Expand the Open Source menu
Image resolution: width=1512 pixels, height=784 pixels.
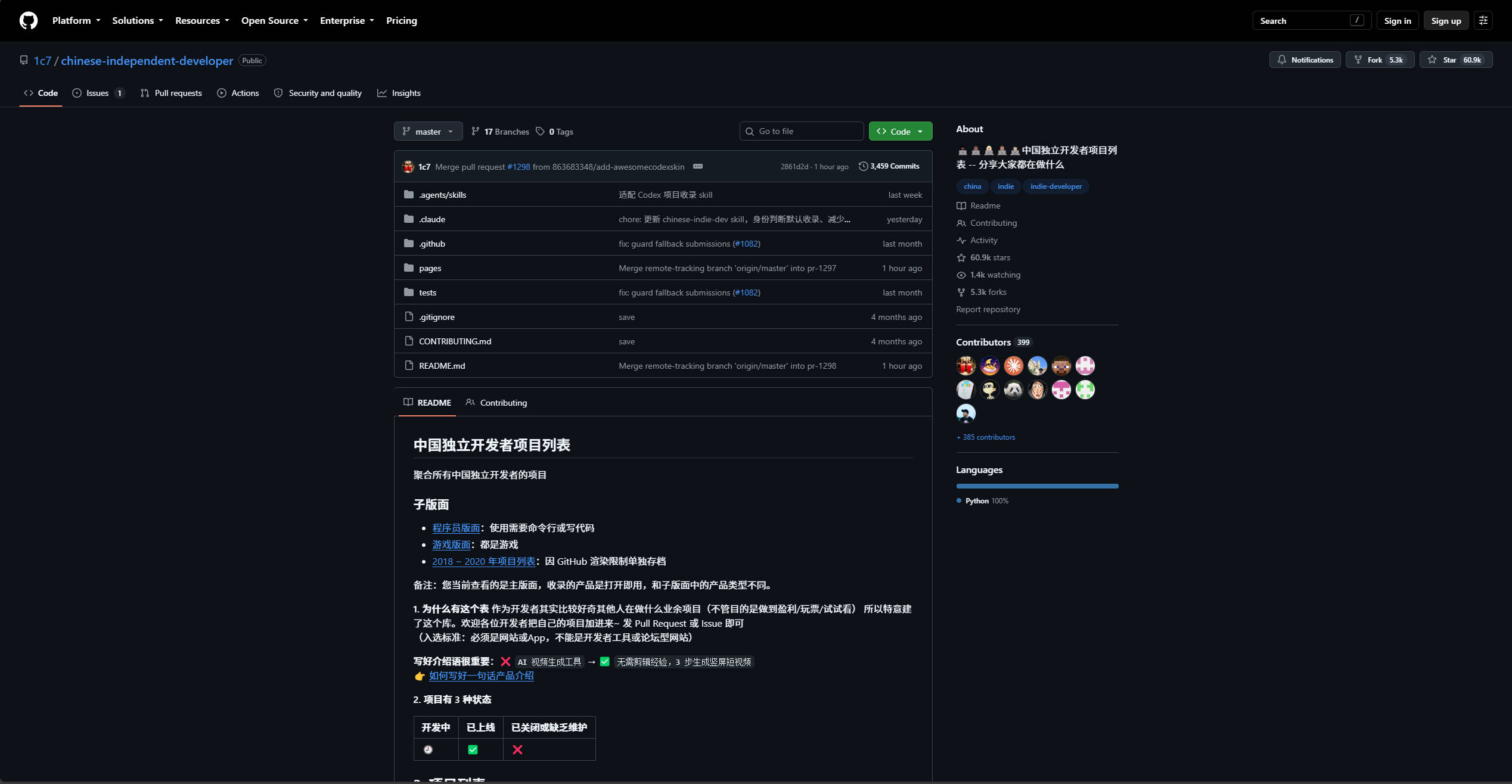click(x=275, y=20)
